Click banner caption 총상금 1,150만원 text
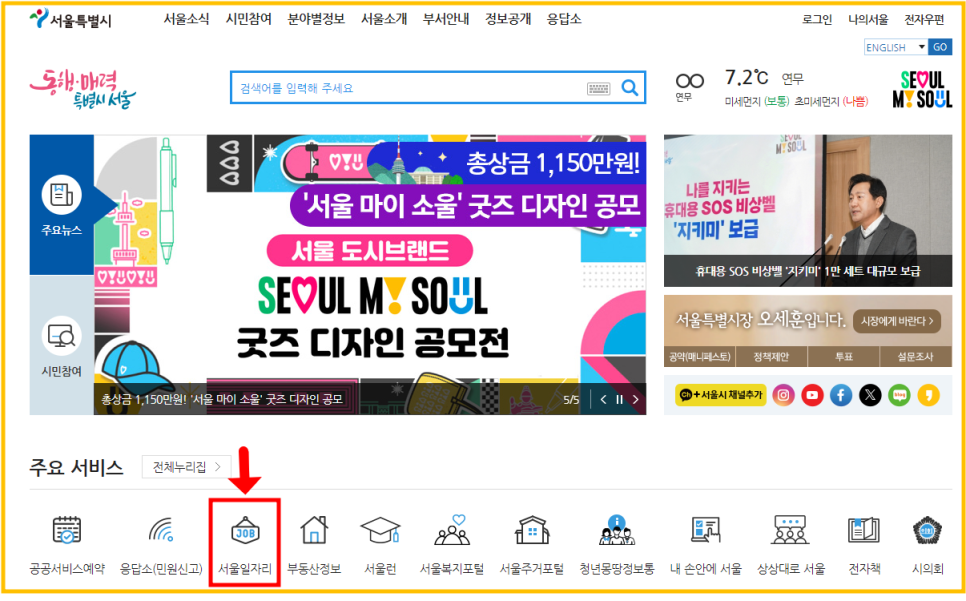Screen dimensions: 966x601 (x=222, y=400)
